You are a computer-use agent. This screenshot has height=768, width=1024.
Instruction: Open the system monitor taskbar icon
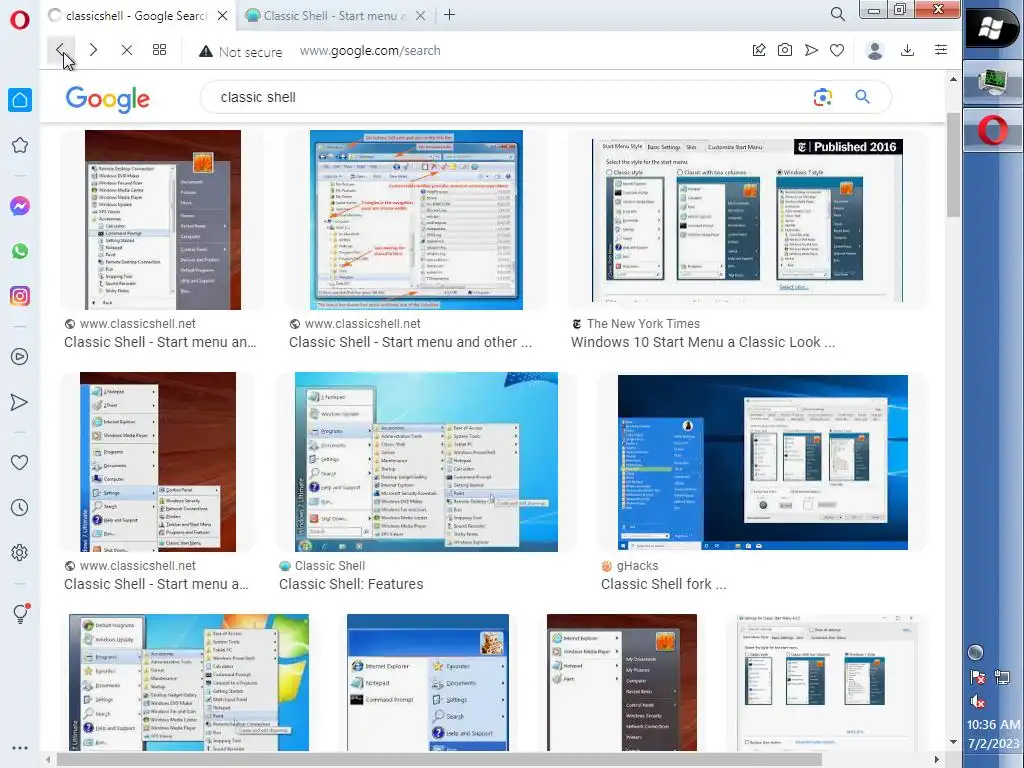tap(993, 82)
